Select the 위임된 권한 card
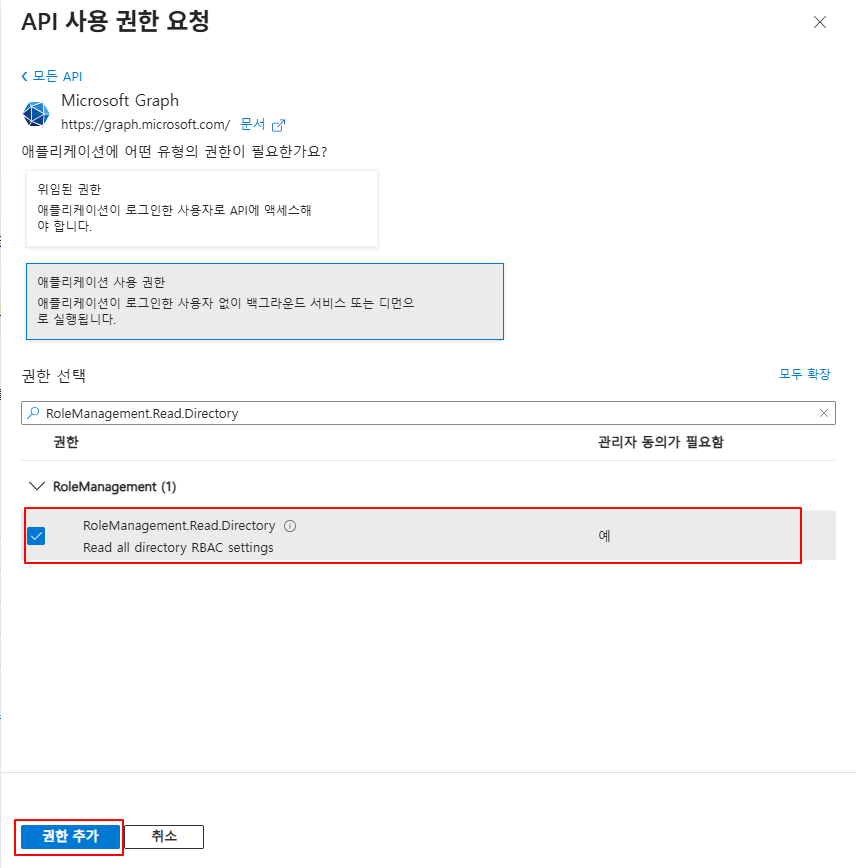 [x=202, y=208]
